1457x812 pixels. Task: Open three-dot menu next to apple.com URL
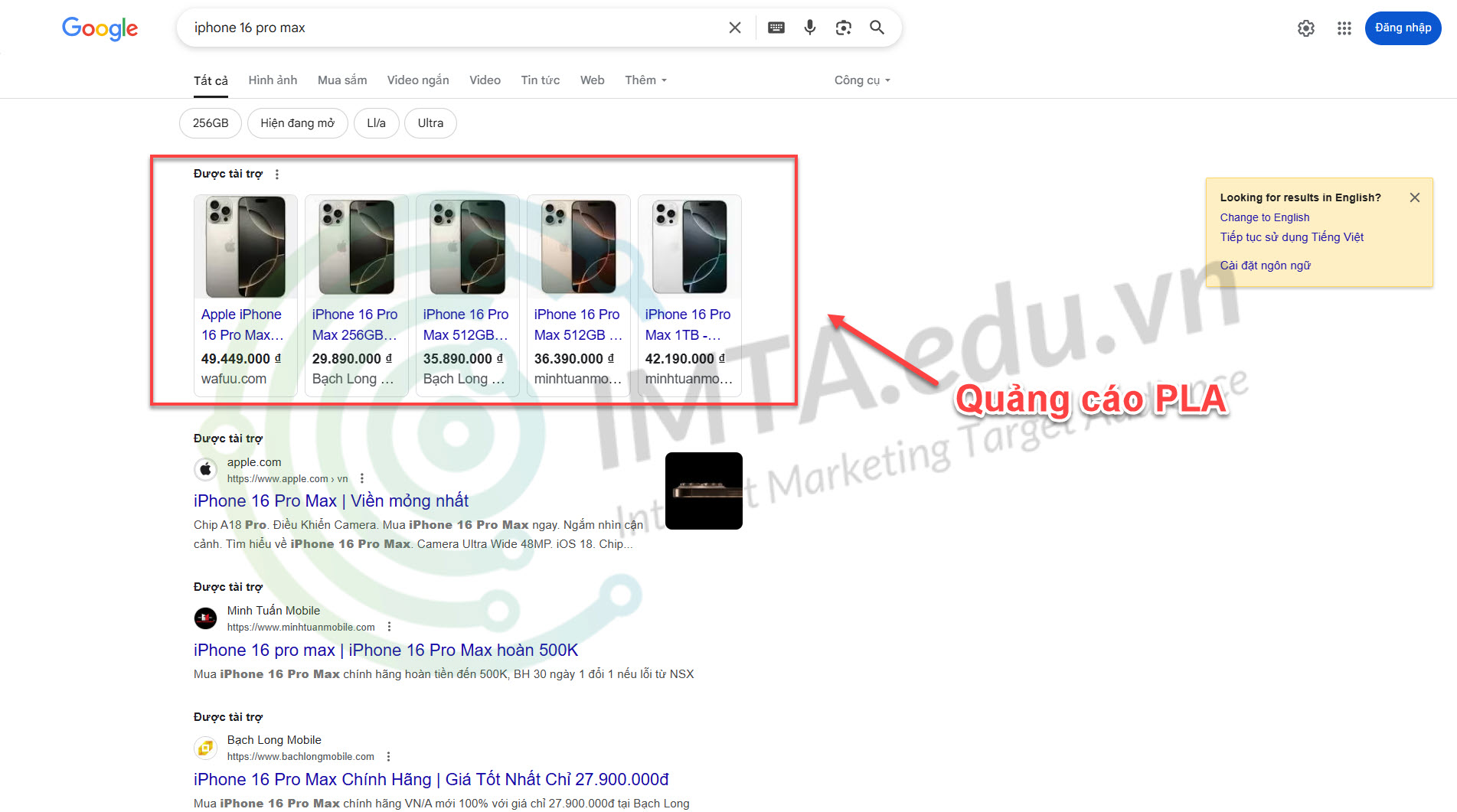pyautogui.click(x=362, y=478)
